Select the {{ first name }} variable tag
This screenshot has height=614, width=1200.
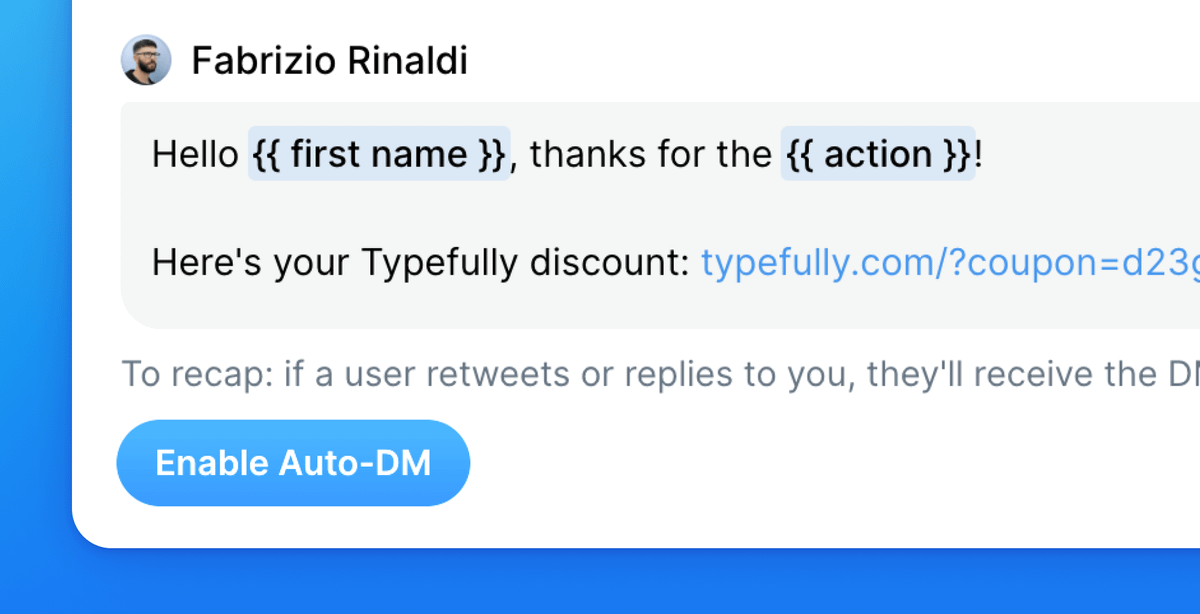point(379,154)
